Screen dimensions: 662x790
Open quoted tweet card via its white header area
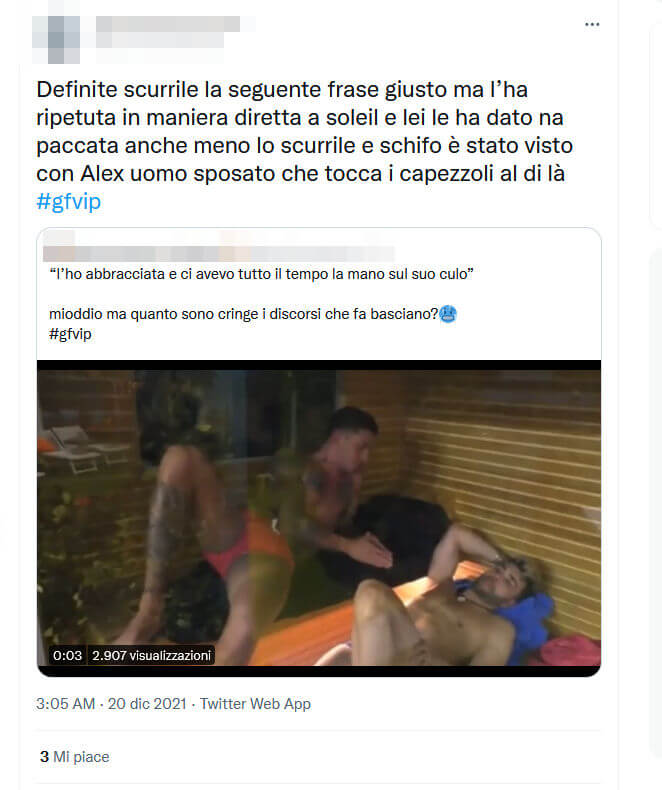pyautogui.click(x=319, y=294)
